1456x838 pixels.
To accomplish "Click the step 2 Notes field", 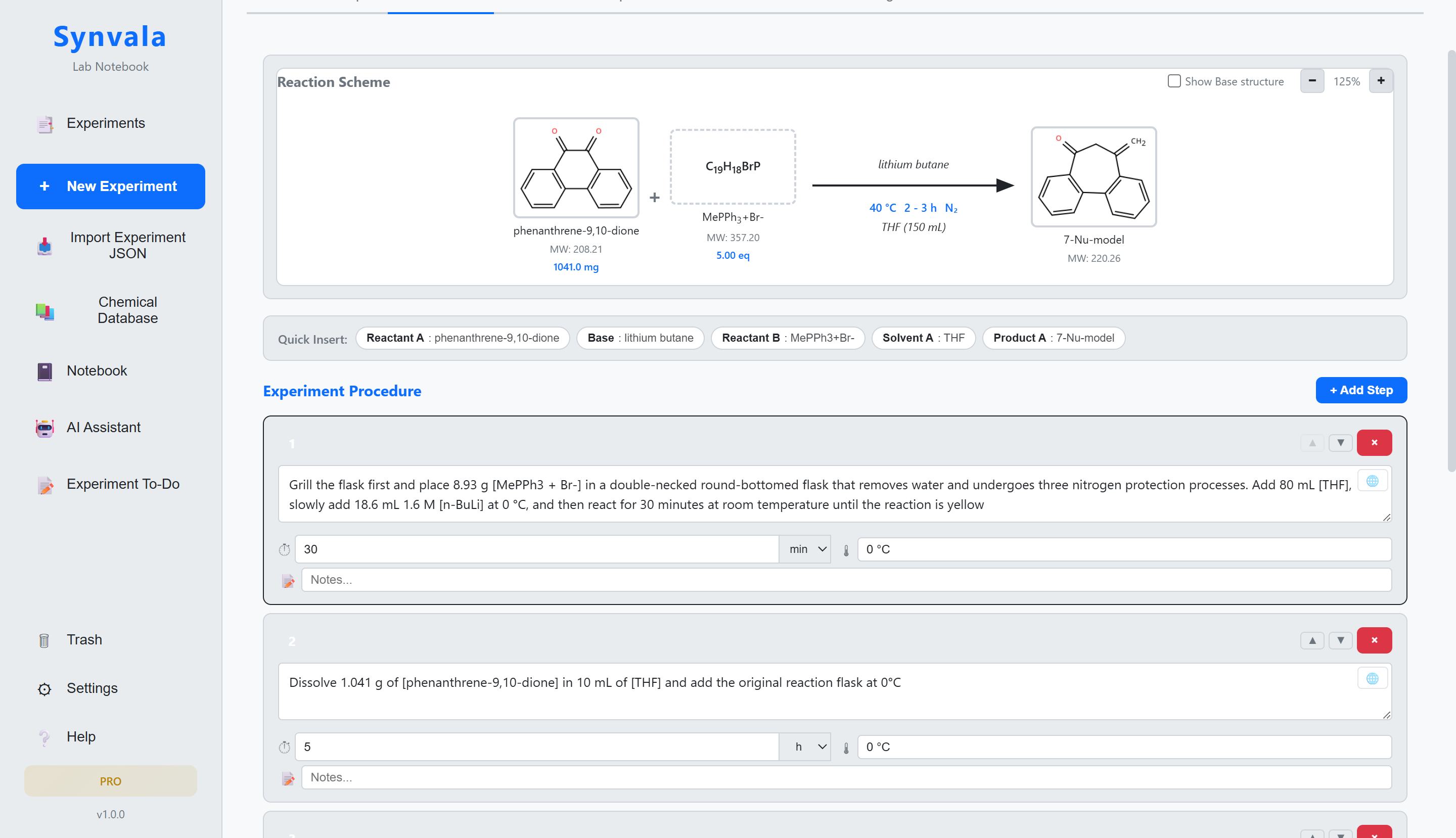I will [x=846, y=777].
